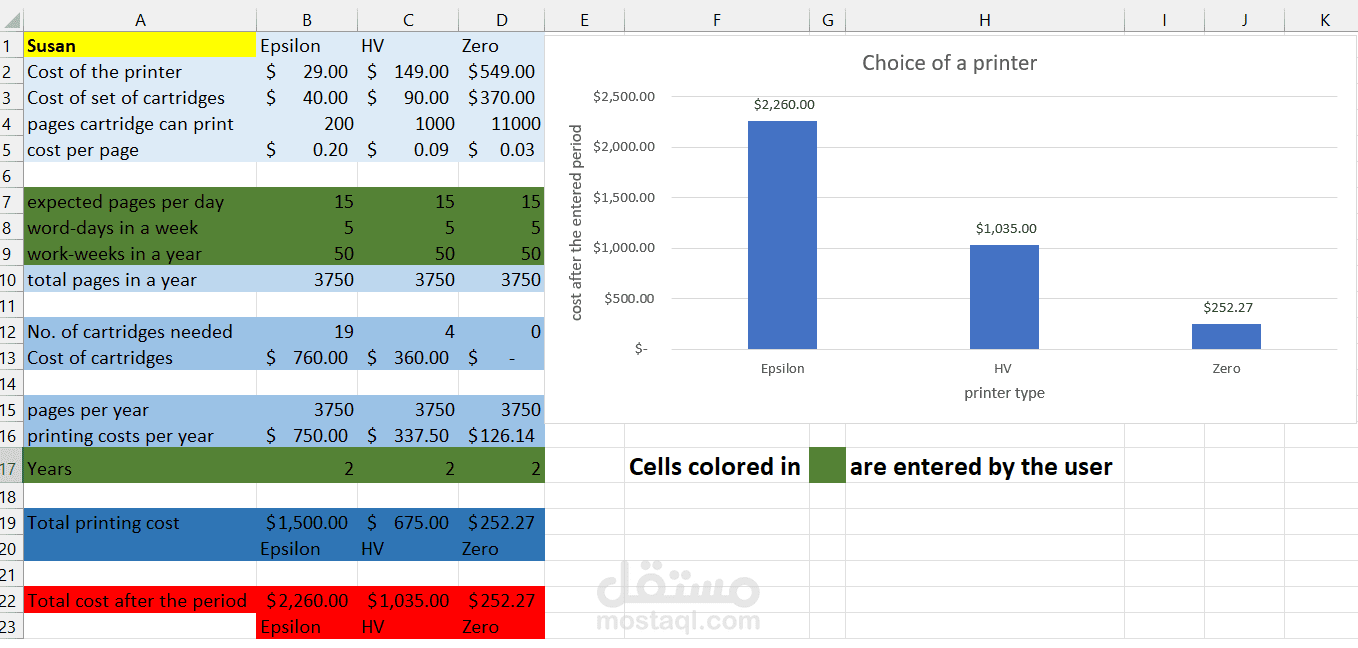Viewport: 1358px width, 648px height.
Task: Click 'are entered by the user' text
Action: tap(981, 467)
